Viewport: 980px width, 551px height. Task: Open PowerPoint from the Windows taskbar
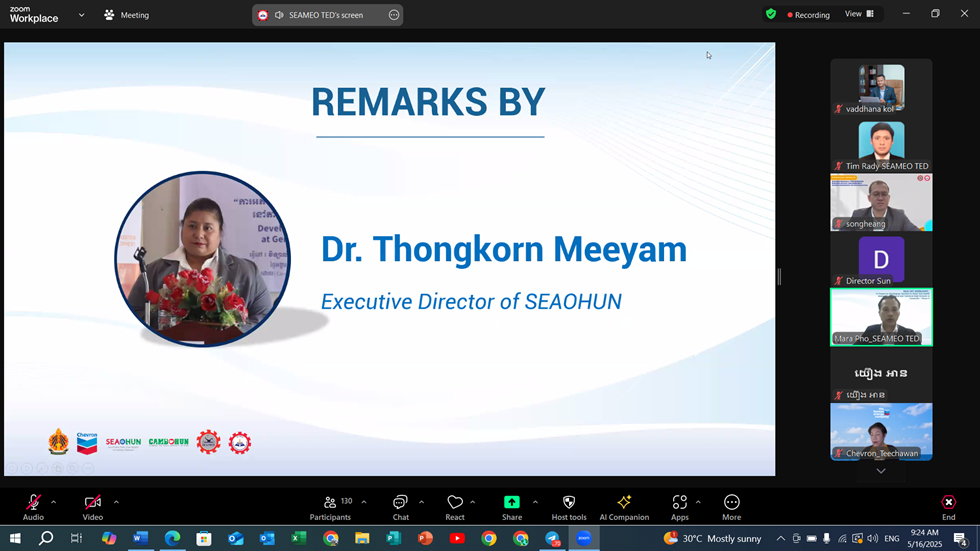coord(425,538)
